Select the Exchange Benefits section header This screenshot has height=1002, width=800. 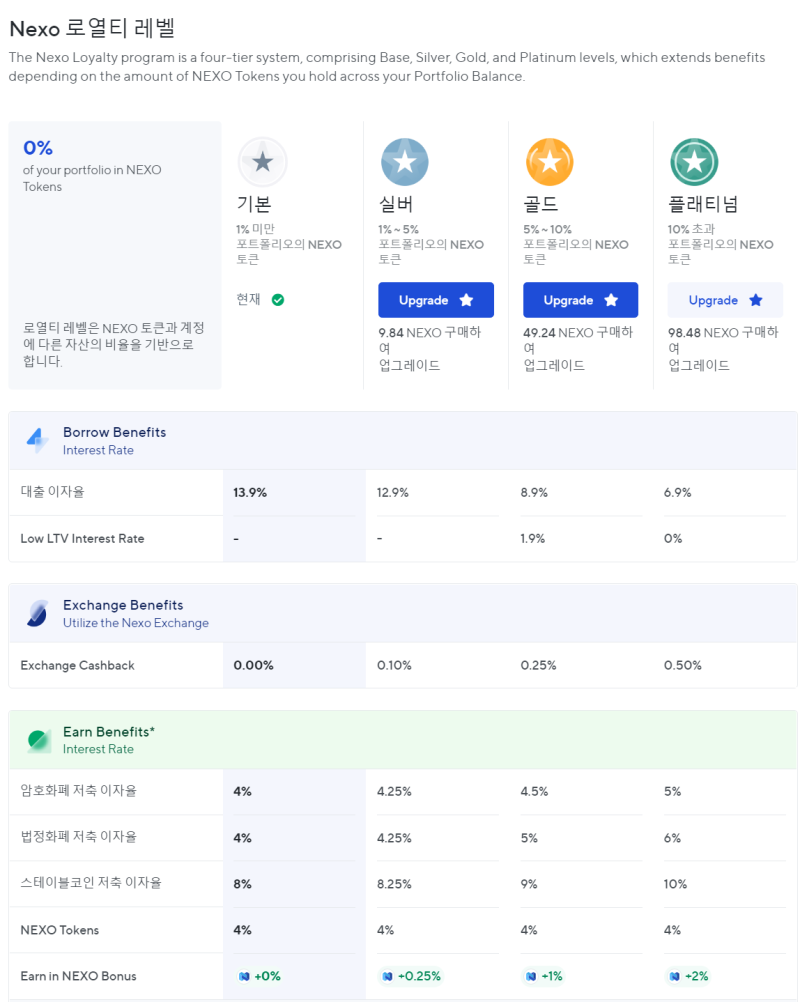pyautogui.click(x=122, y=604)
